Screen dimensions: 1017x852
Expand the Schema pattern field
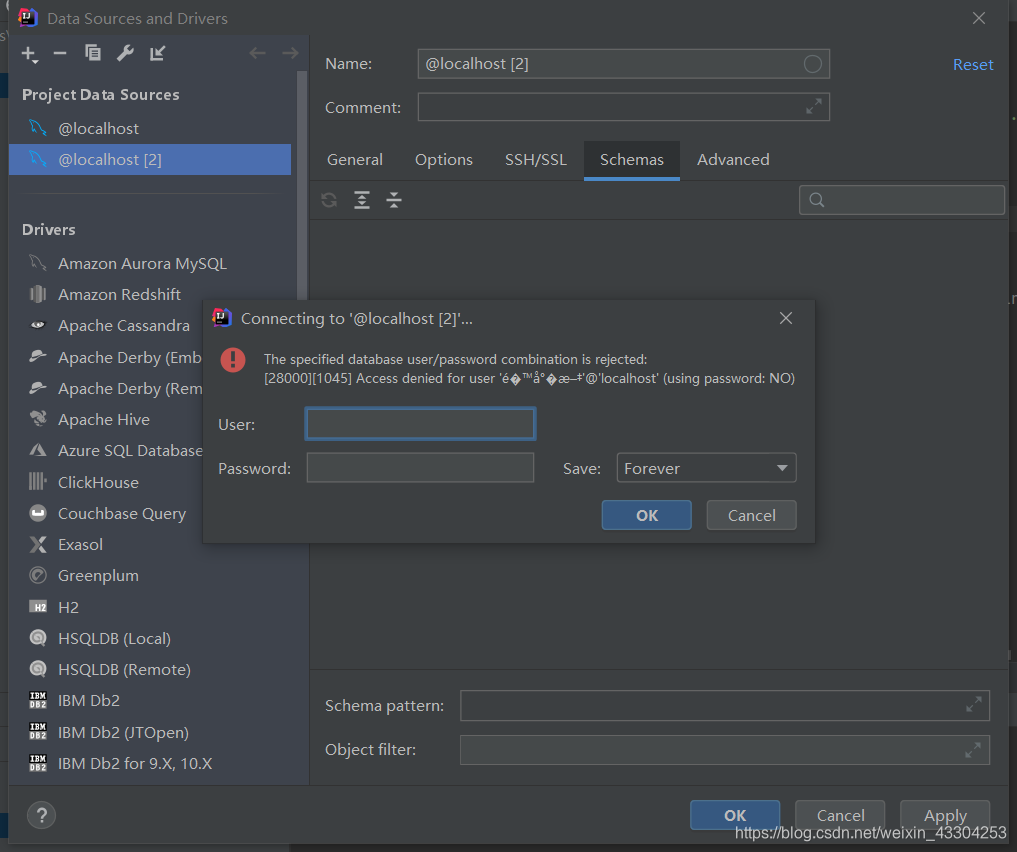974,704
